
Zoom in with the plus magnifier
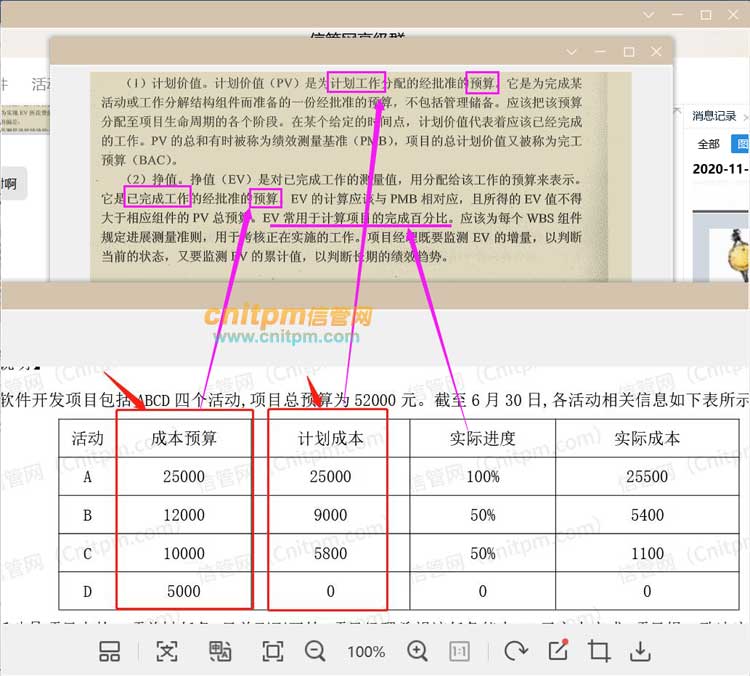click(418, 651)
